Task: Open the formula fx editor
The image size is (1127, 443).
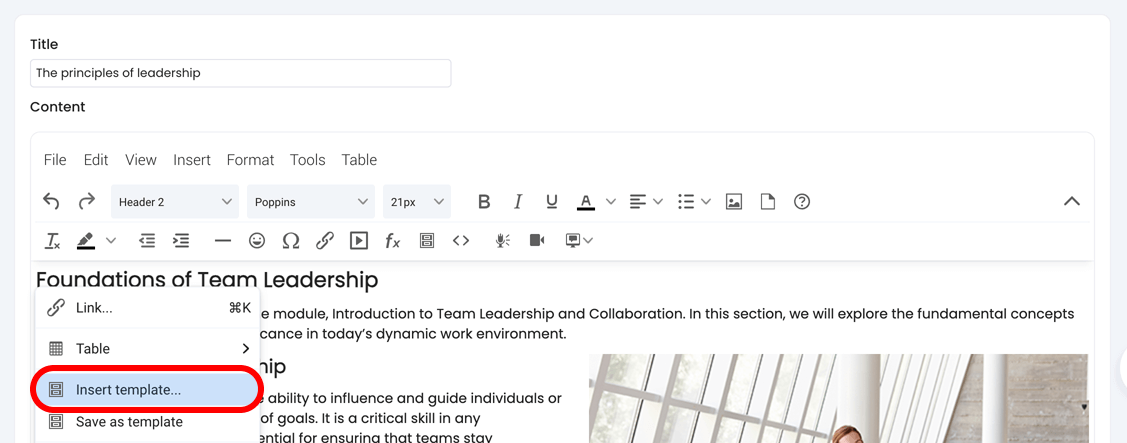Action: pyautogui.click(x=392, y=241)
